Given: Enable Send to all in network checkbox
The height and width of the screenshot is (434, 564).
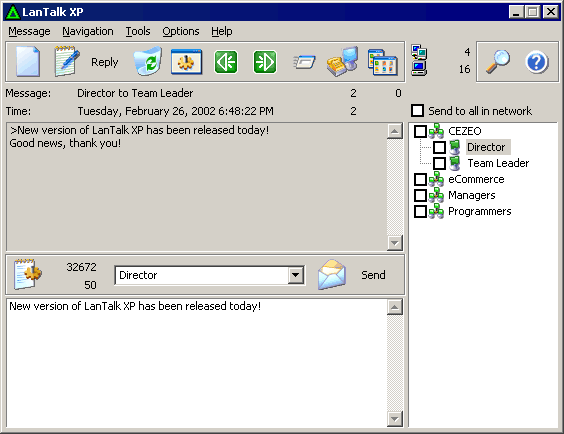Looking at the screenshot, I should click(x=417, y=110).
